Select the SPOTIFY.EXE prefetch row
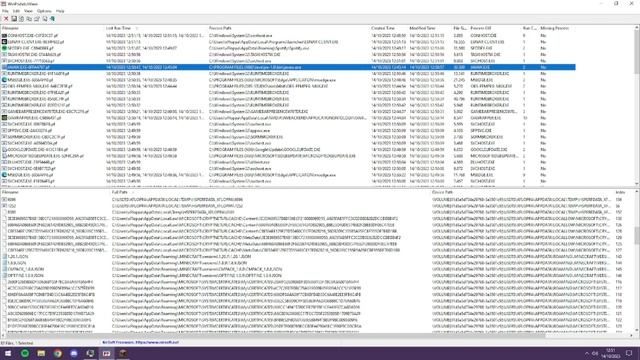 coord(288,48)
